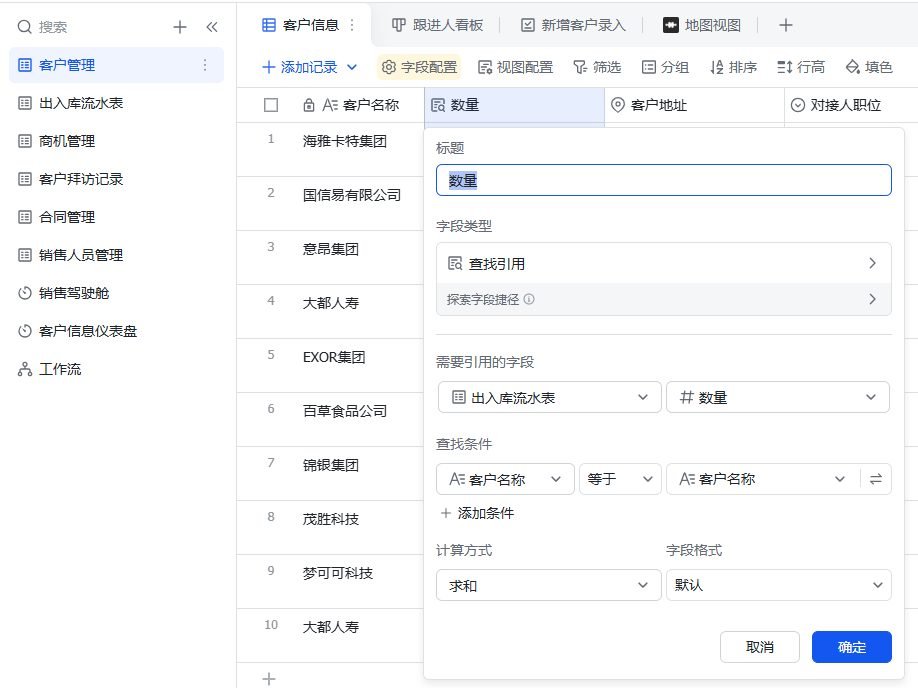Open the right 客户名称 value dropdown
Image resolution: width=918 pixels, height=688 pixels.
[763, 479]
